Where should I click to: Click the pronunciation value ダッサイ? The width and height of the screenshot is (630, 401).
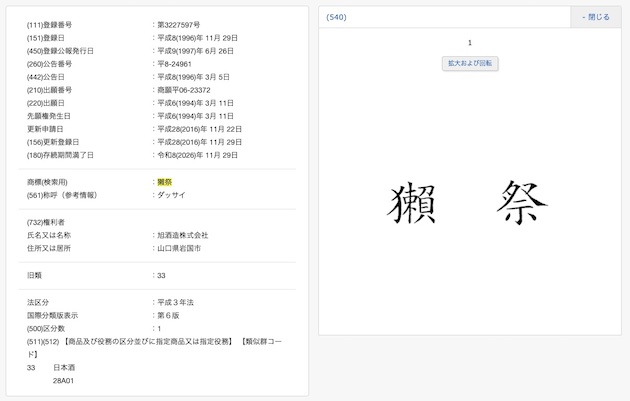(x=171, y=194)
